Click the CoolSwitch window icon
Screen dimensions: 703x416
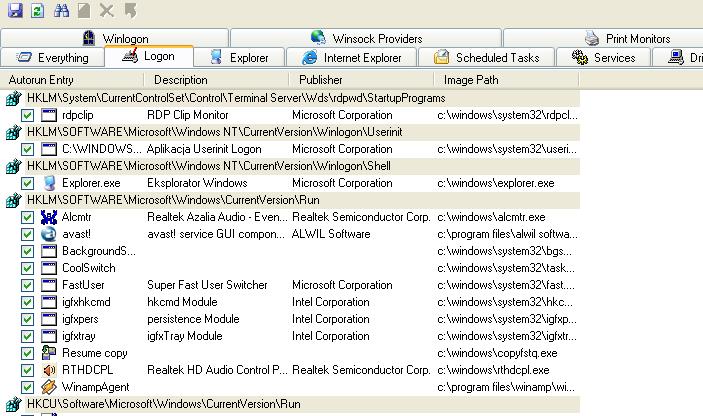tap(49, 269)
